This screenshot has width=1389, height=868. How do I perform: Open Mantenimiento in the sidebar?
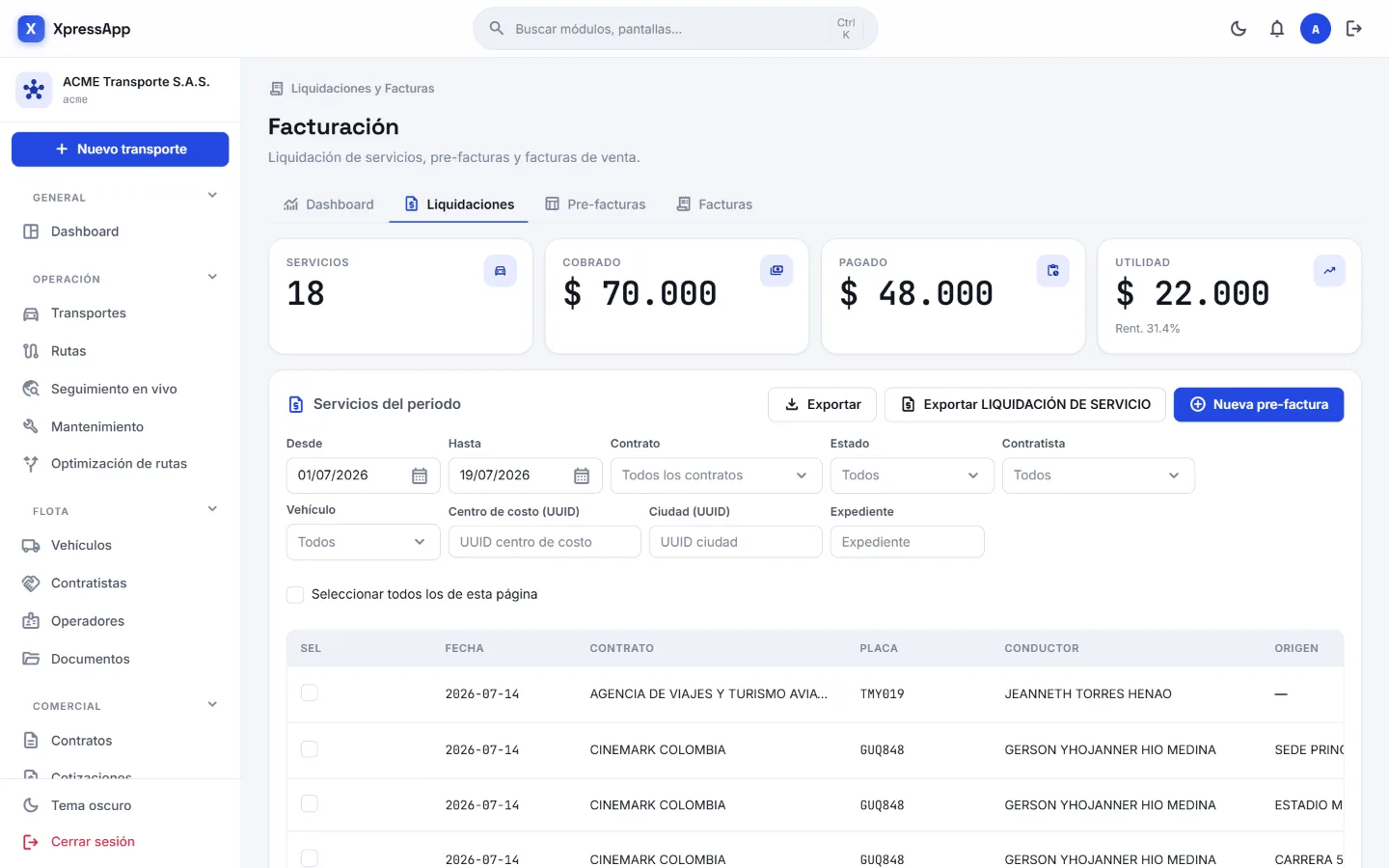click(121, 426)
